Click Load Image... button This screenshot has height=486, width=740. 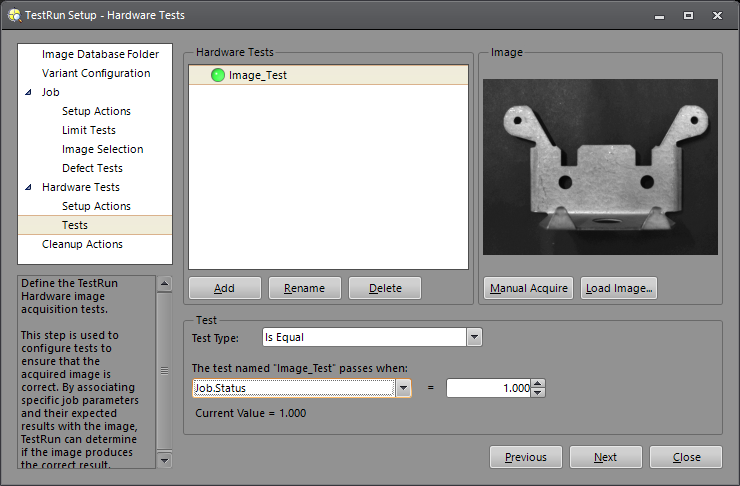coord(619,288)
